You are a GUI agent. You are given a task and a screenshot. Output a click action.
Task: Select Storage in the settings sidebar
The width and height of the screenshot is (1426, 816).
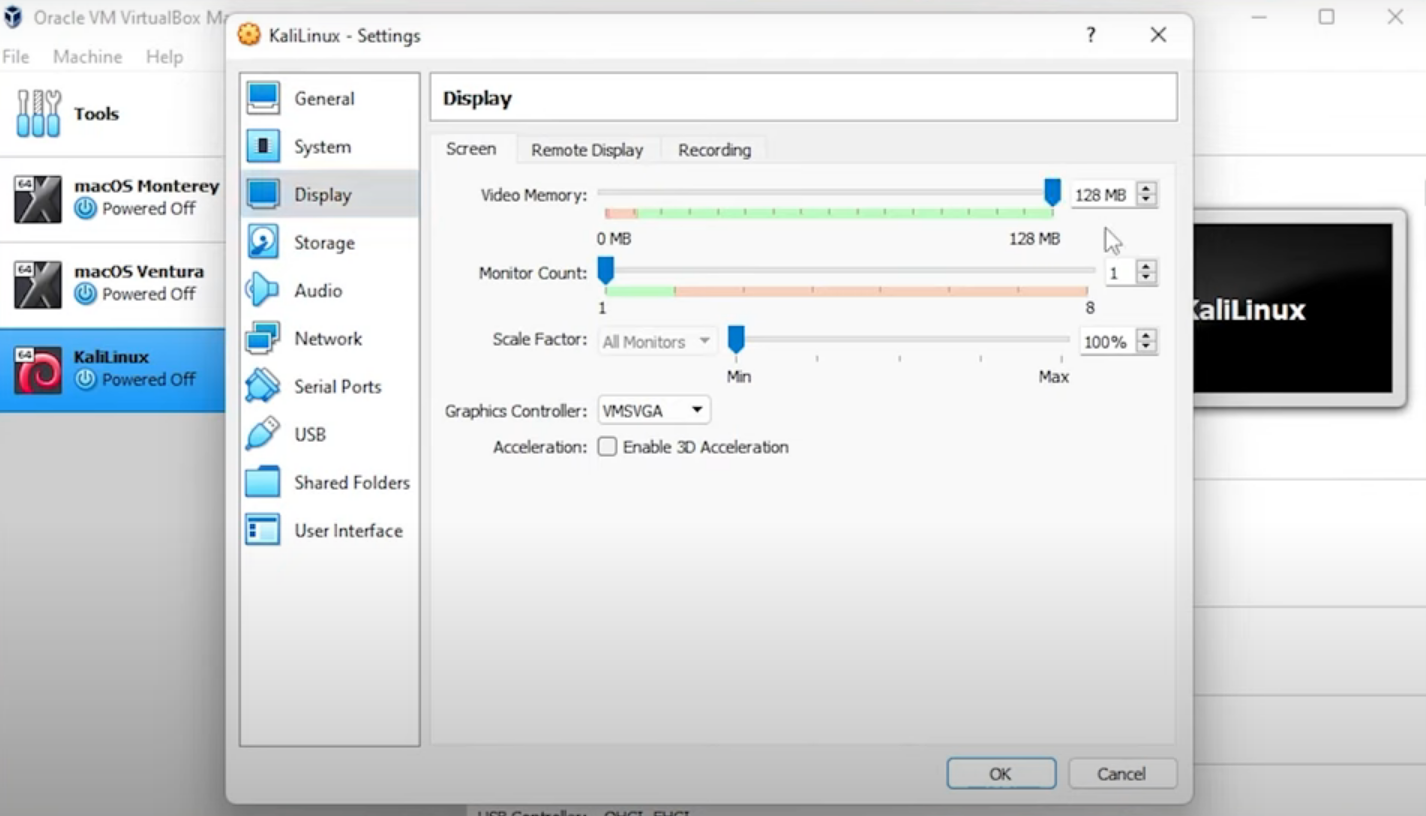[330, 242]
